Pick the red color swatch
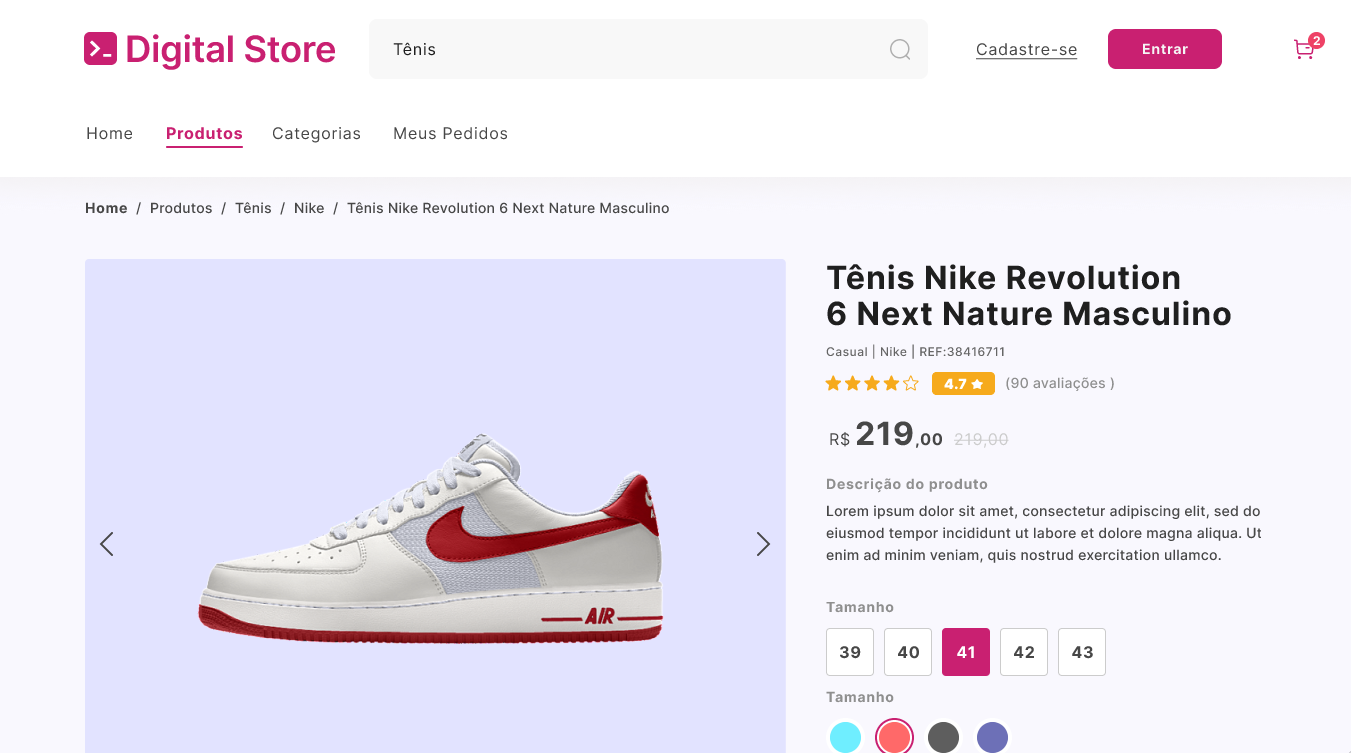This screenshot has height=753, width=1351. [x=894, y=736]
